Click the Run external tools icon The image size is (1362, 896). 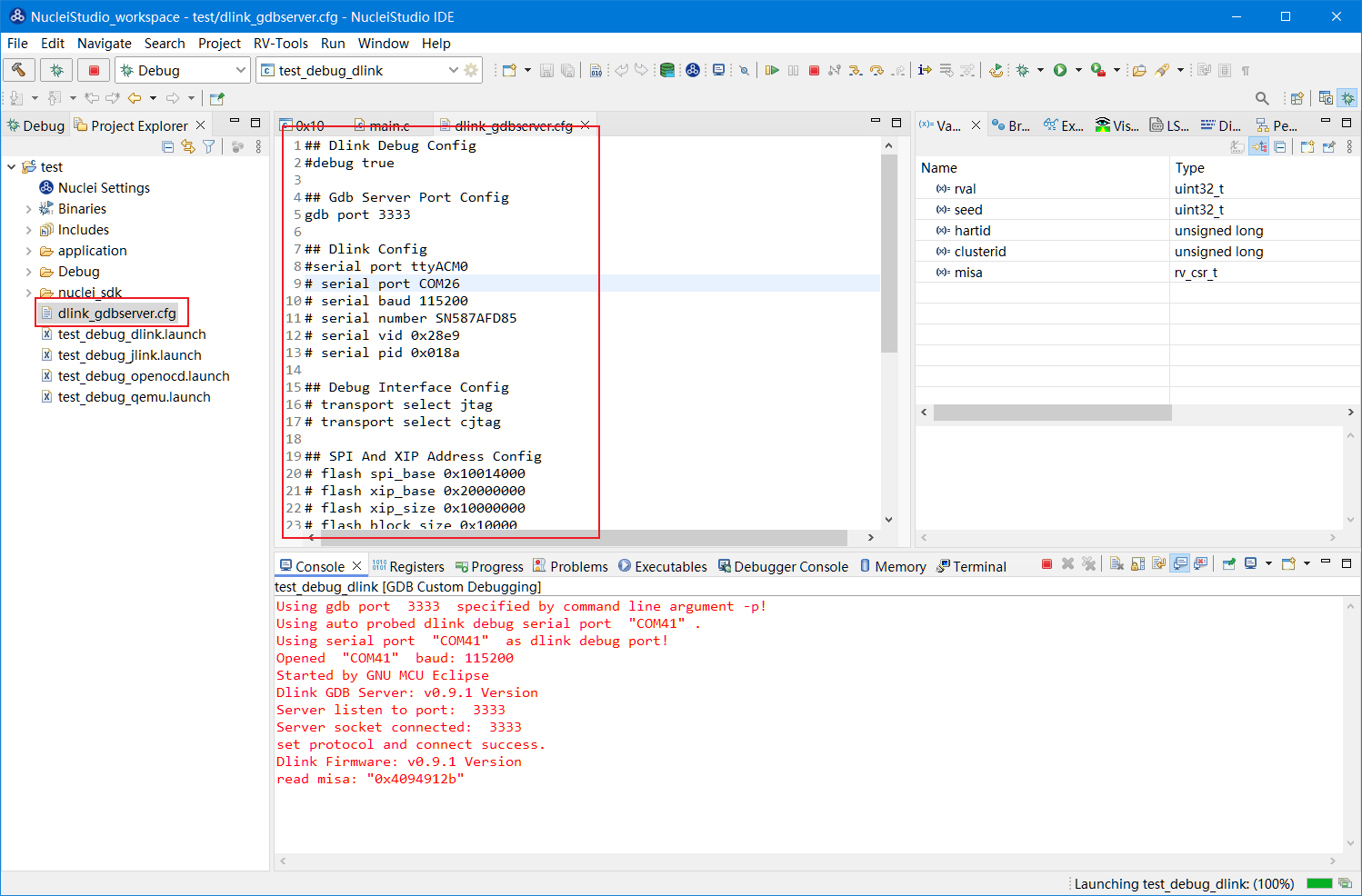[1098, 70]
